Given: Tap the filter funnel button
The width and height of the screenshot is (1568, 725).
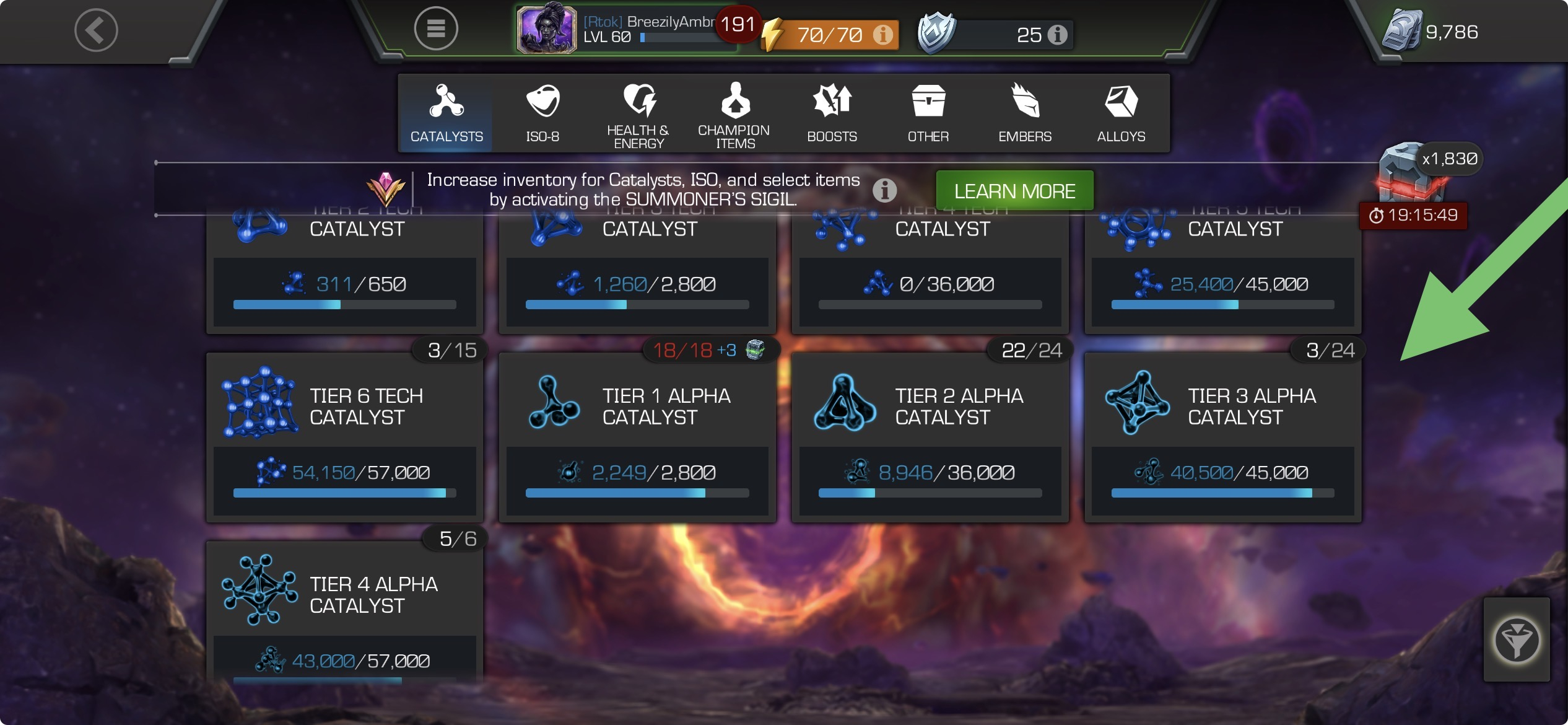Looking at the screenshot, I should [1517, 640].
